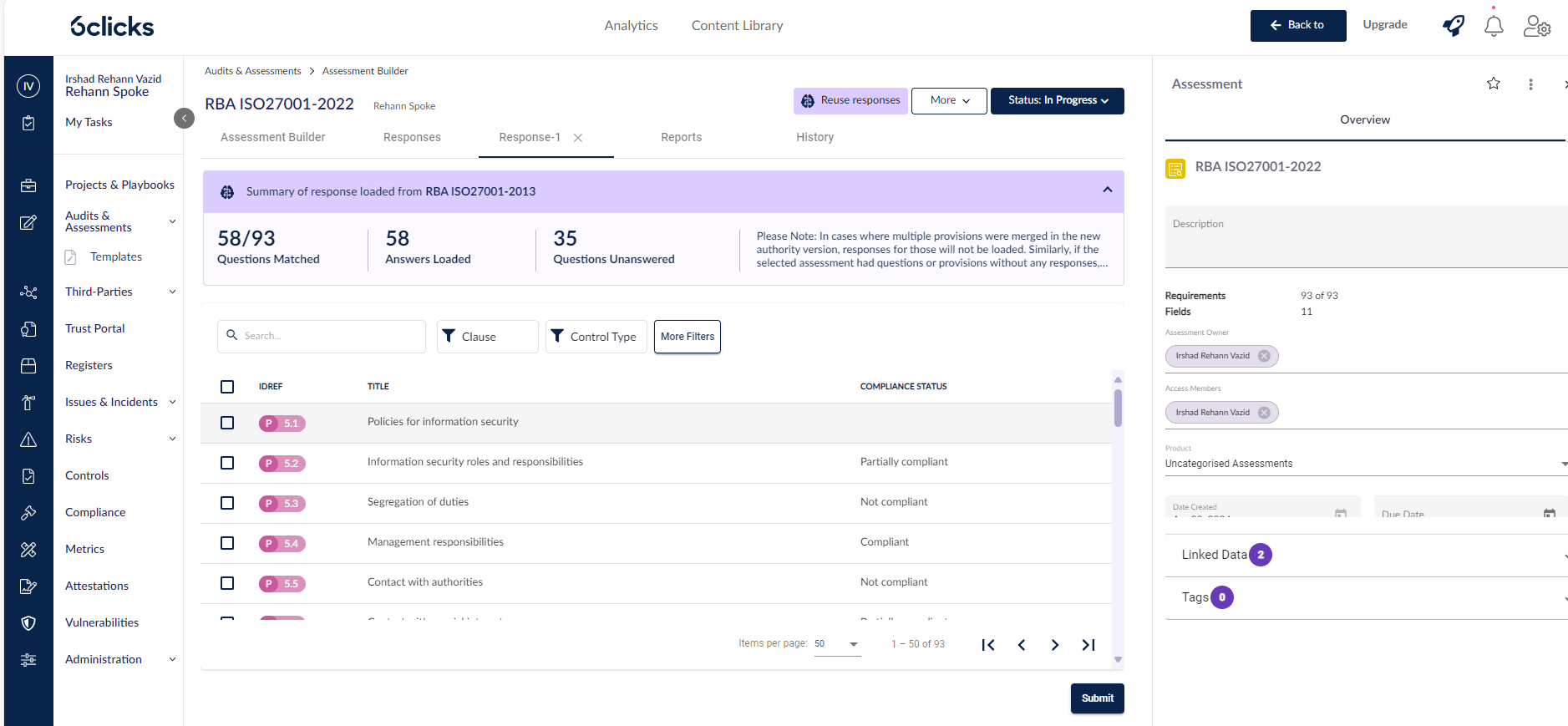Screen dimensions: 1568x726
Task: Collapse the response summary banner
Action: [1107, 190]
